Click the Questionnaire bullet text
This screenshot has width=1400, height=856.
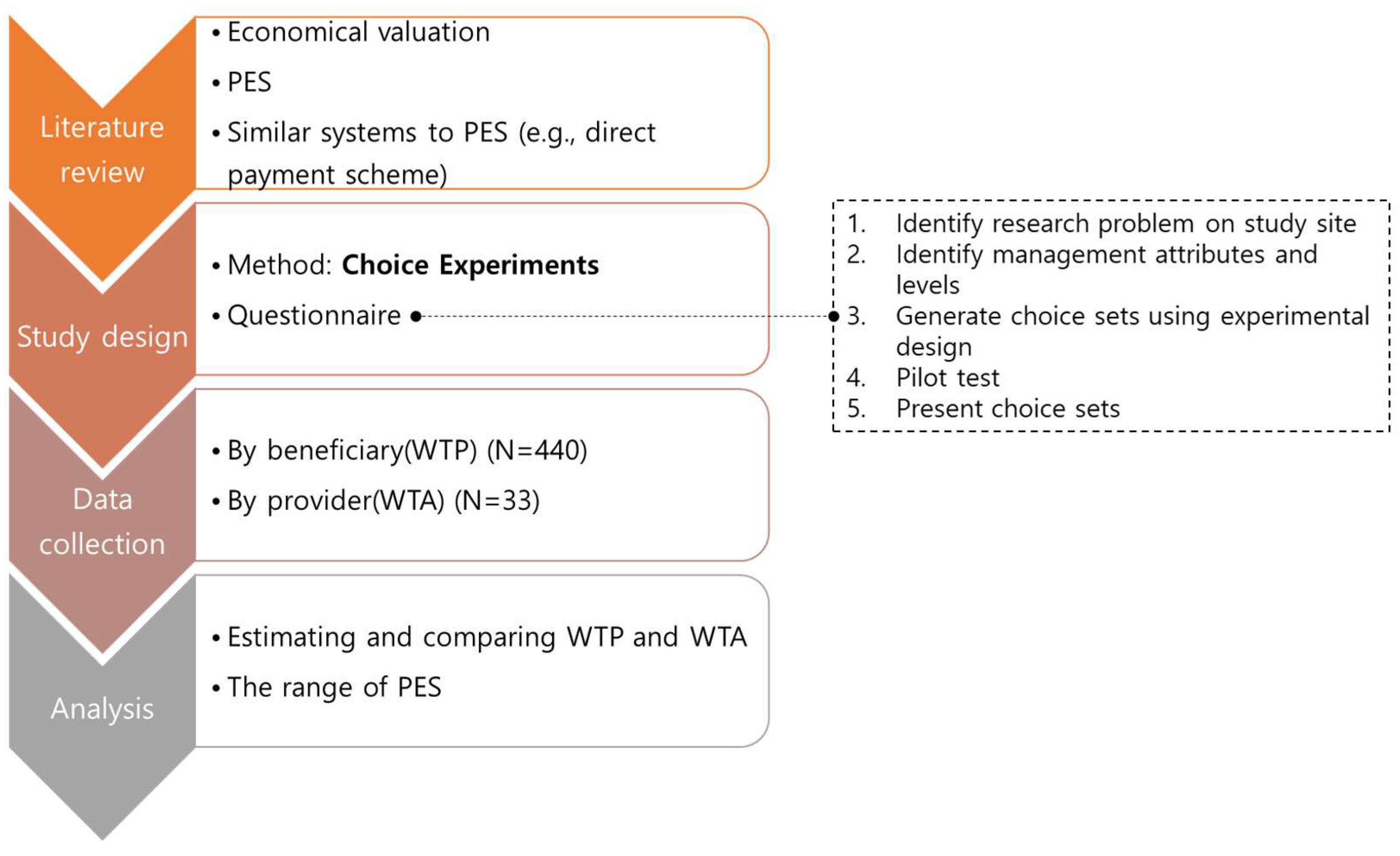click(x=314, y=316)
